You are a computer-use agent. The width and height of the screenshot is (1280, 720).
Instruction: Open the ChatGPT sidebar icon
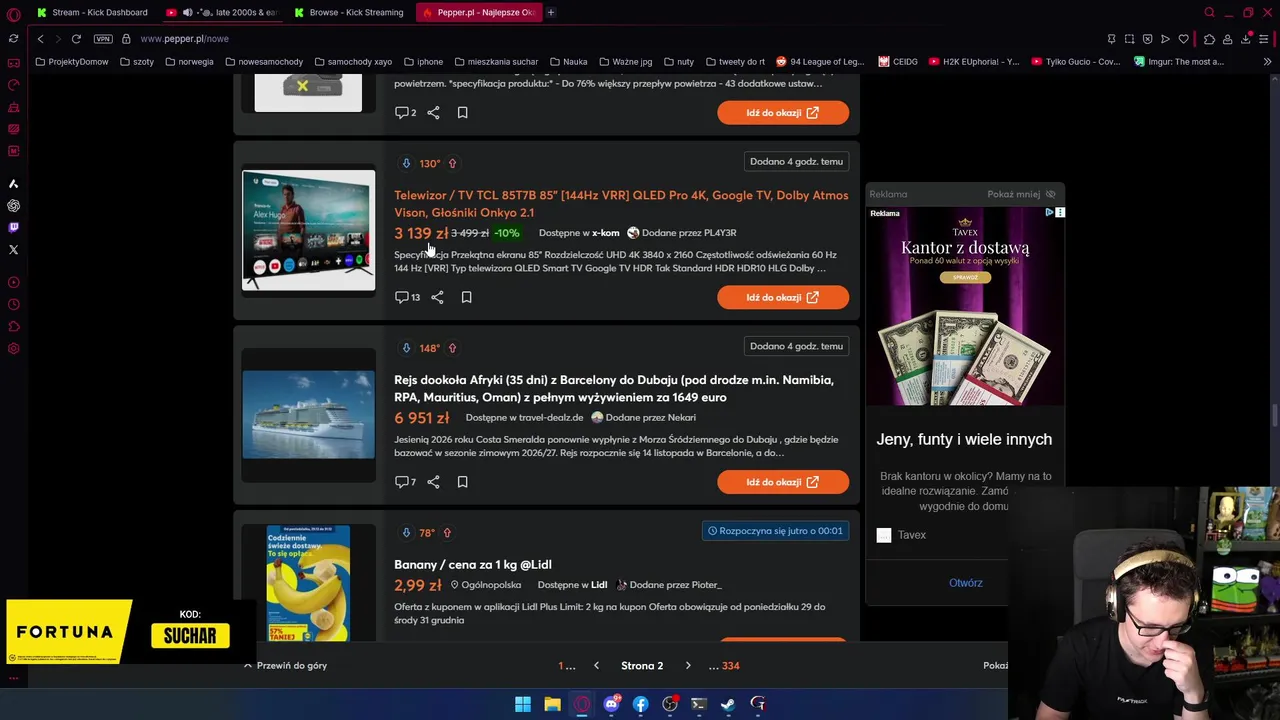coord(13,206)
